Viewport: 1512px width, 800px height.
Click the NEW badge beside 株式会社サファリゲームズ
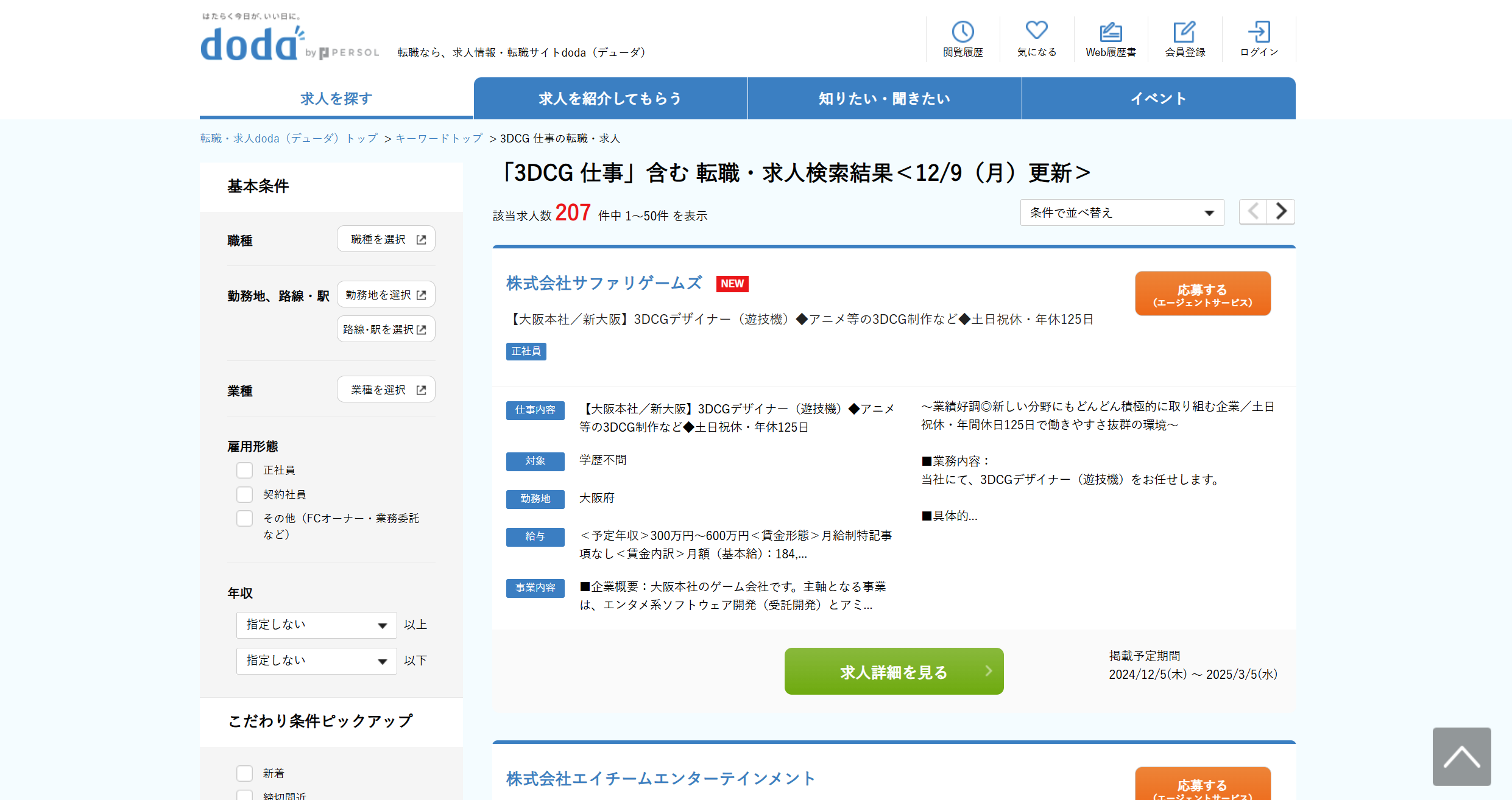(732, 284)
